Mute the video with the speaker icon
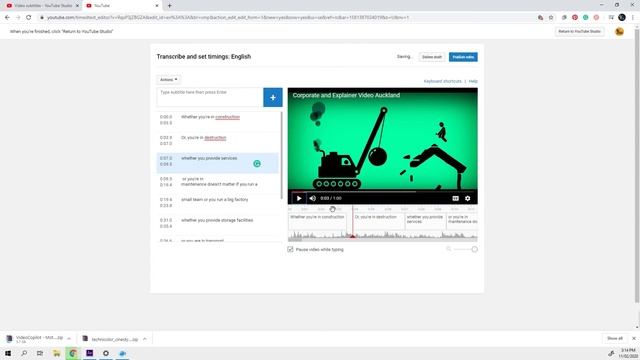Viewport: 640px width, 360px height. 313,198
